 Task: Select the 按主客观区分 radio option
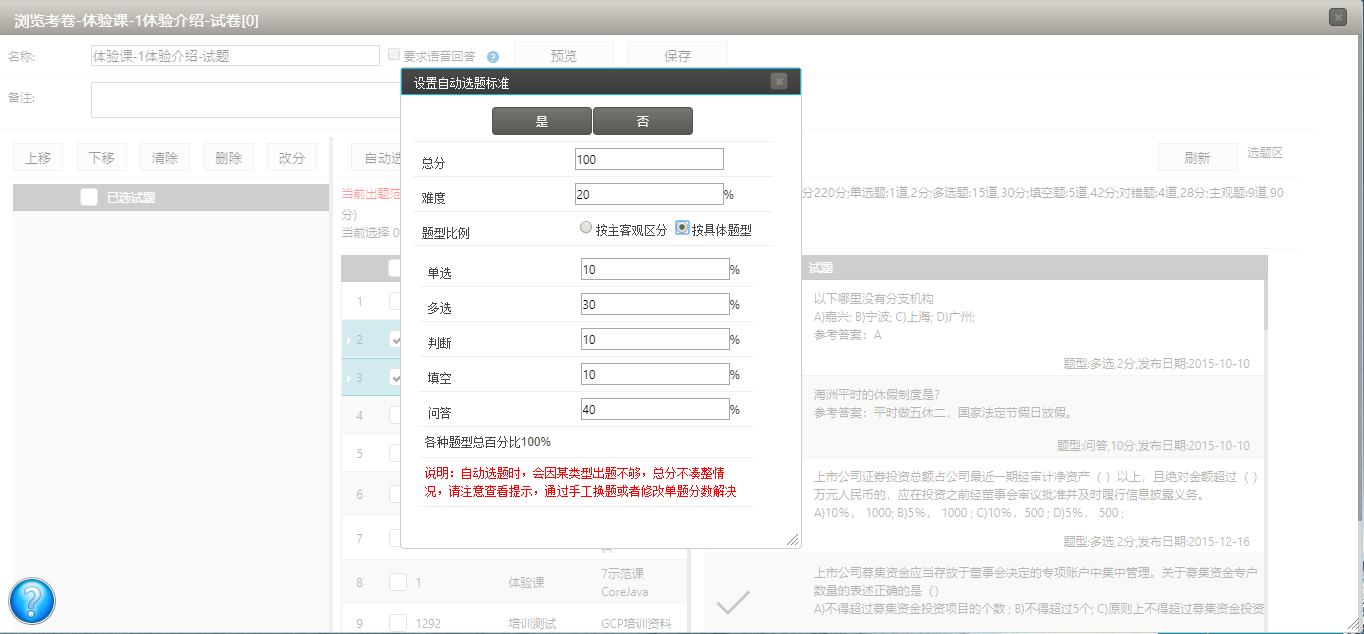[x=586, y=228]
